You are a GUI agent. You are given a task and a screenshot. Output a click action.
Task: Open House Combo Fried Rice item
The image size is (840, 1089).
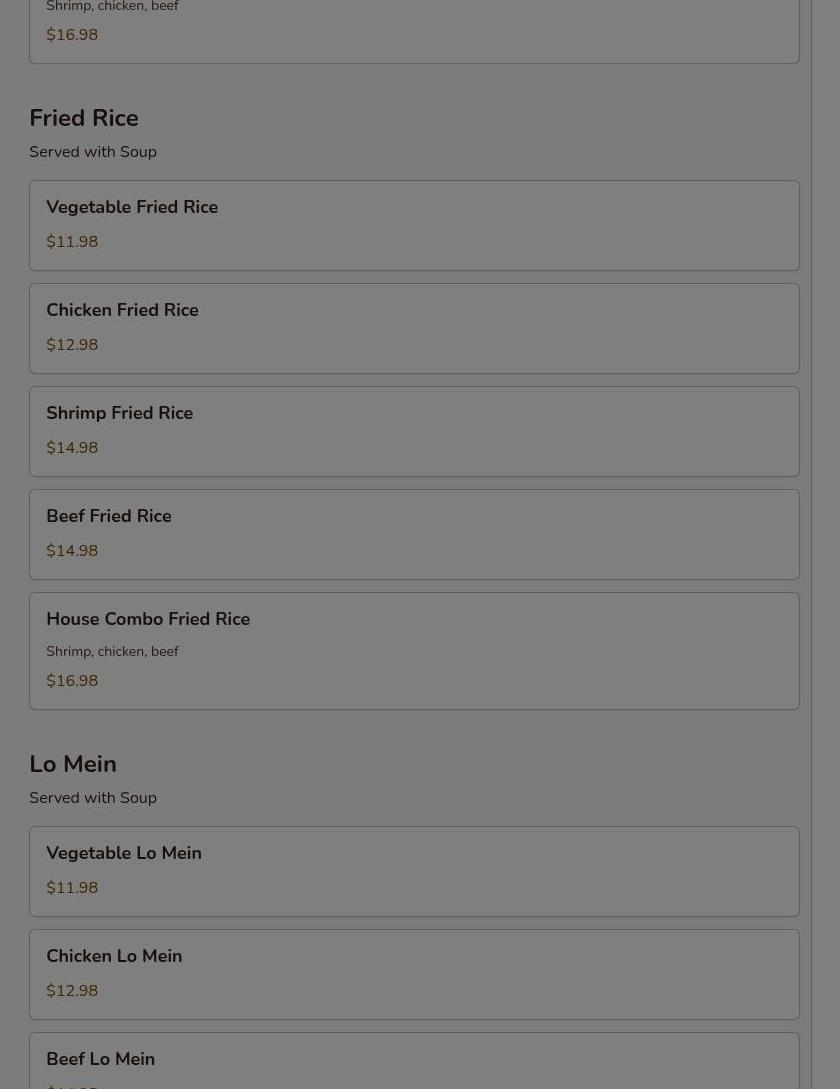click(414, 649)
